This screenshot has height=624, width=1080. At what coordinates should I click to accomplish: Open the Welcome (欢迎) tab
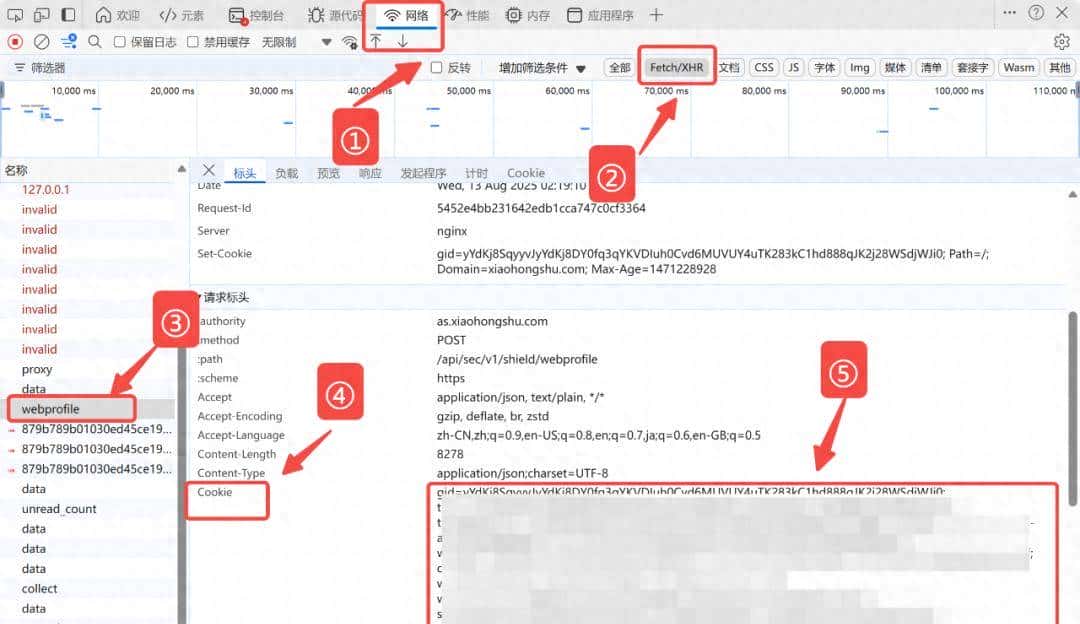[x=118, y=15]
